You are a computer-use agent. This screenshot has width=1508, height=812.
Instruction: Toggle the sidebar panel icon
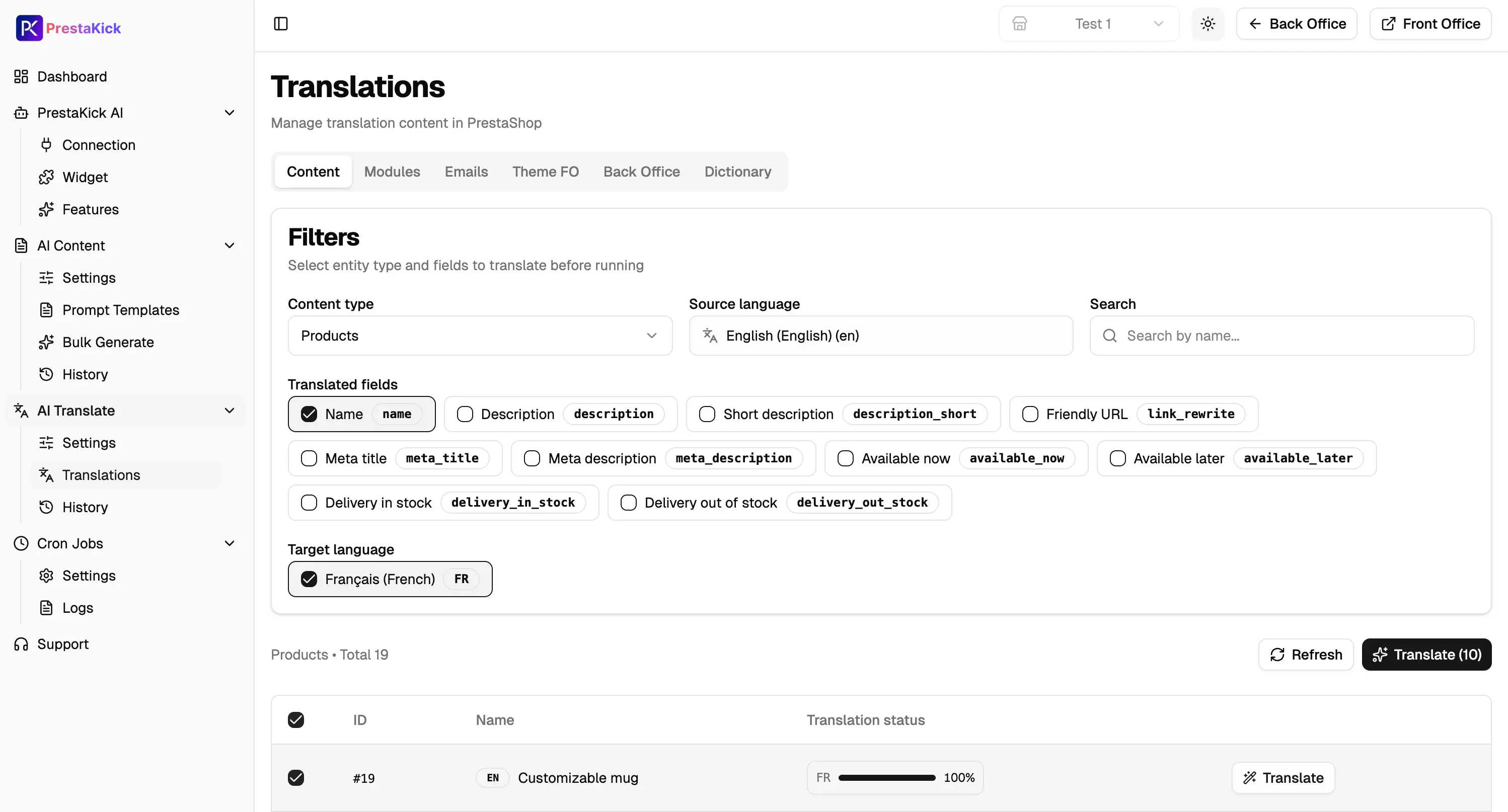coord(281,24)
